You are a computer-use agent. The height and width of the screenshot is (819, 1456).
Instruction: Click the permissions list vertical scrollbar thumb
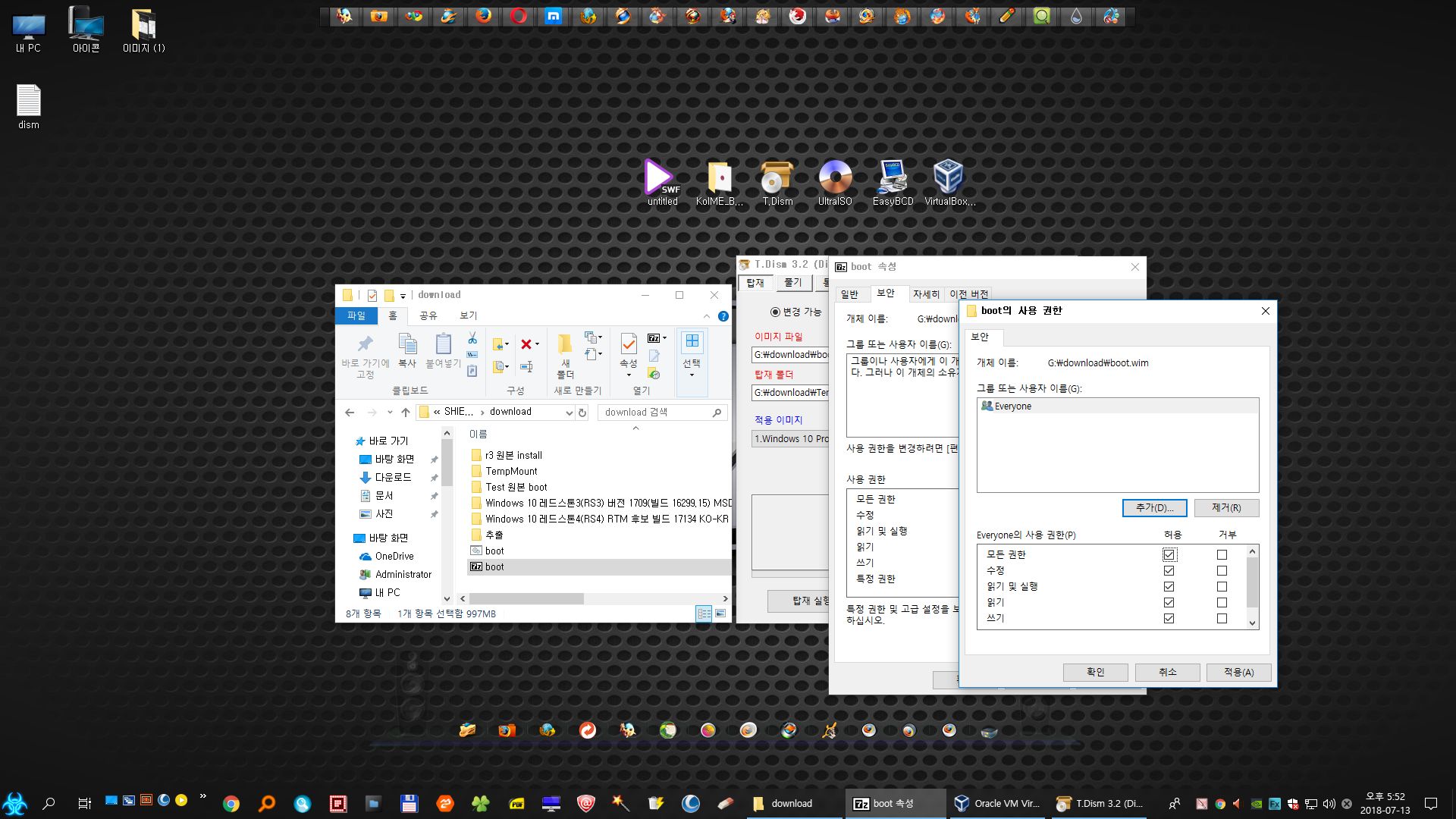click(1252, 582)
